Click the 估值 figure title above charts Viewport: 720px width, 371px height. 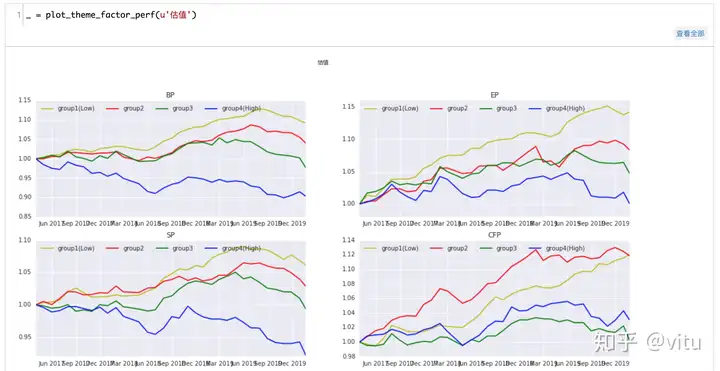(323, 63)
